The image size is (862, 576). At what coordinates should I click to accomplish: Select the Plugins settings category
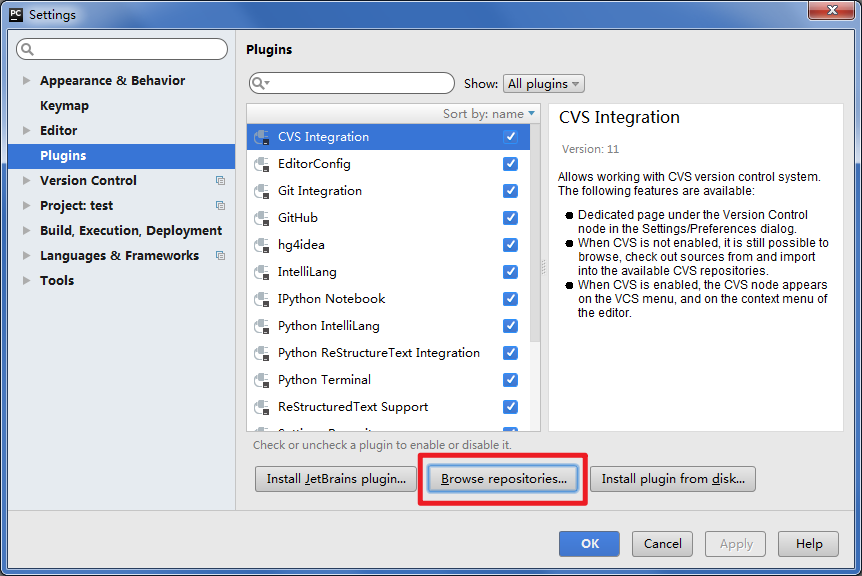pos(121,156)
